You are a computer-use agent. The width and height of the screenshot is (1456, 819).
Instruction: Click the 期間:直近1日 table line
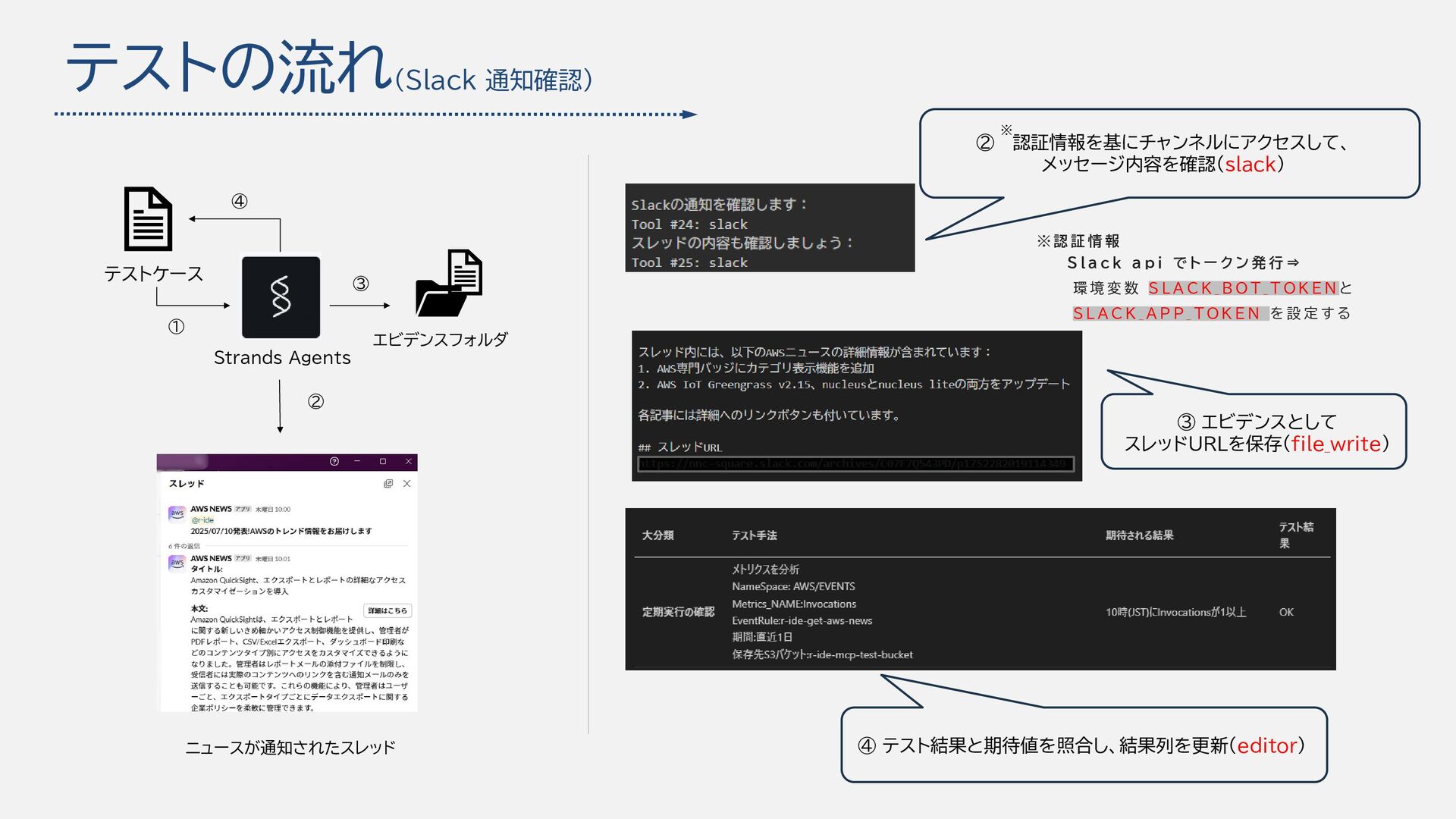point(762,638)
